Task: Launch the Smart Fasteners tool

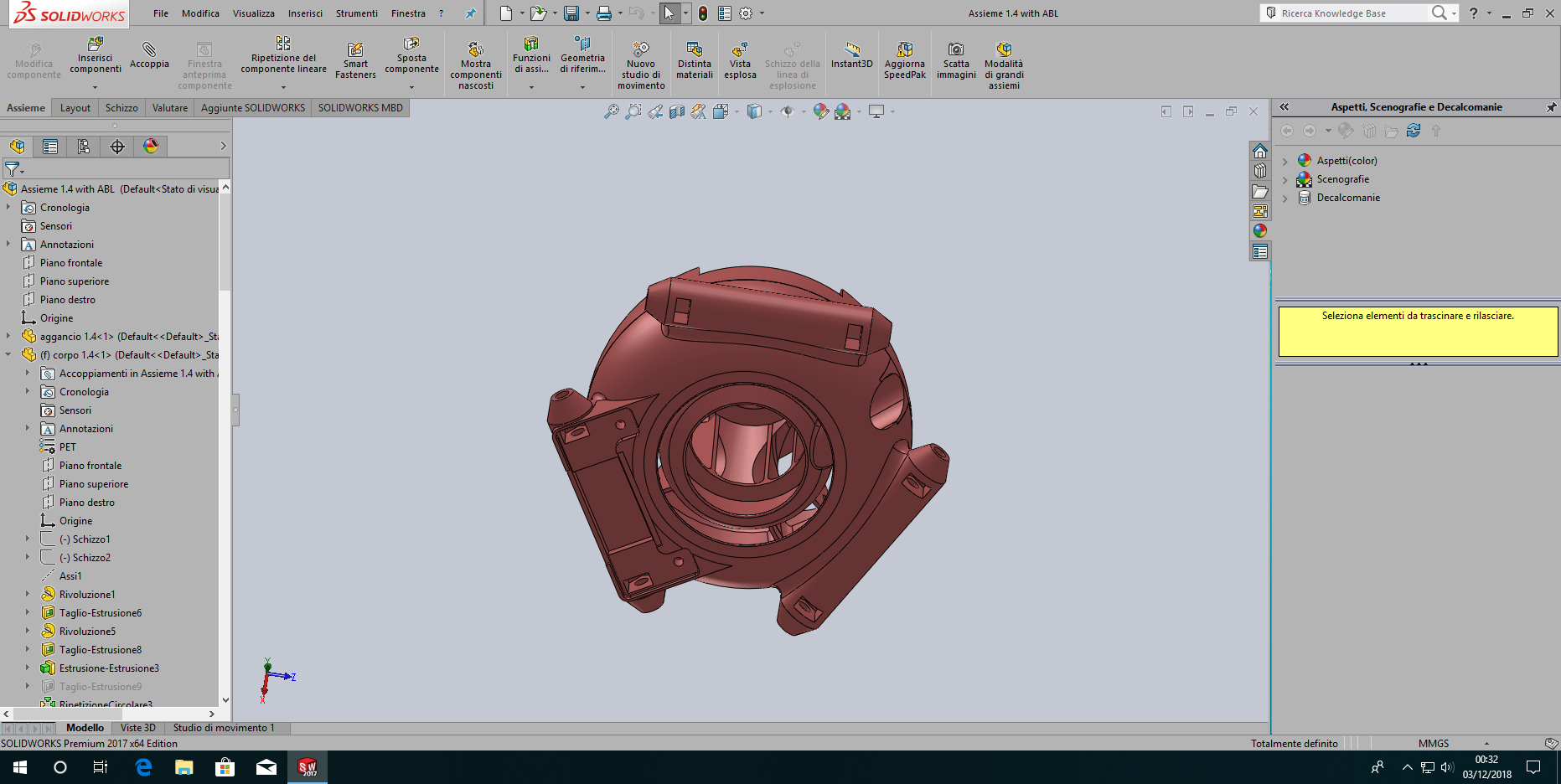Action: 355,60
